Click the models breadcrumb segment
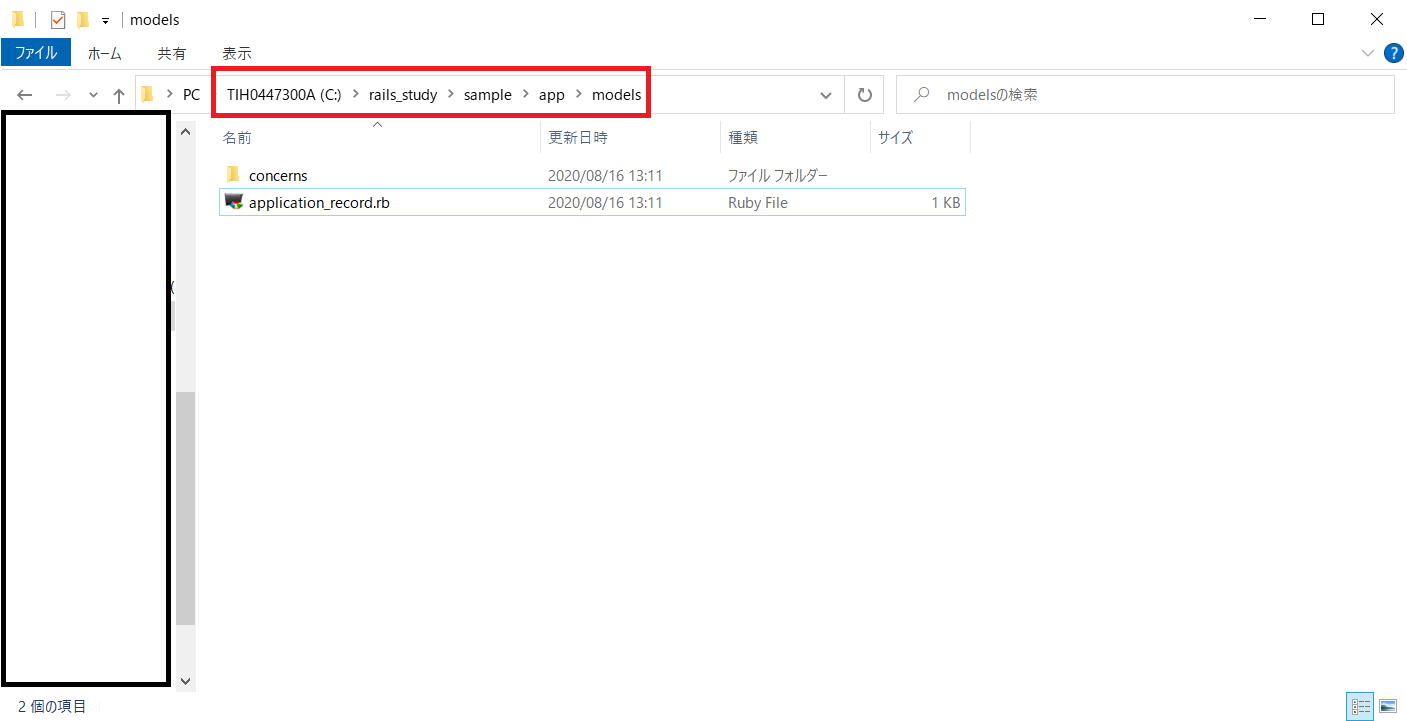The height and width of the screenshot is (721, 1407). (x=616, y=95)
